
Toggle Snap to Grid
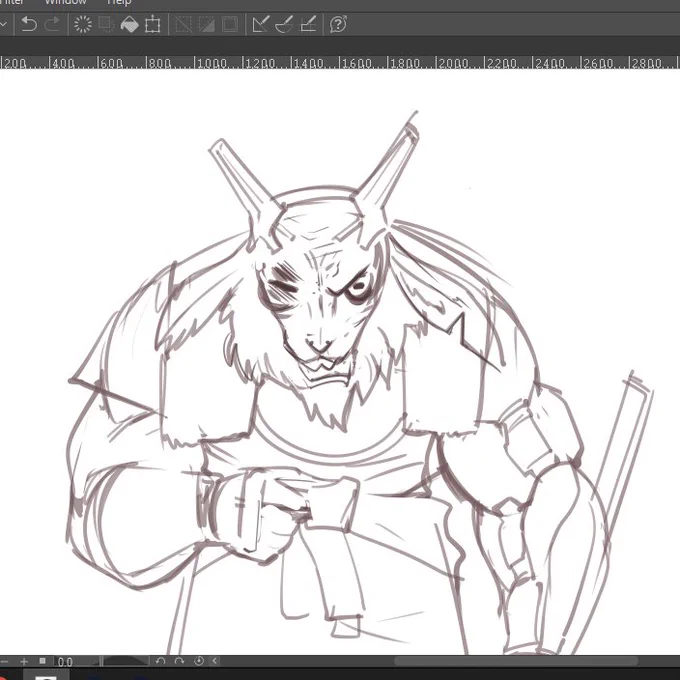[x=308, y=24]
